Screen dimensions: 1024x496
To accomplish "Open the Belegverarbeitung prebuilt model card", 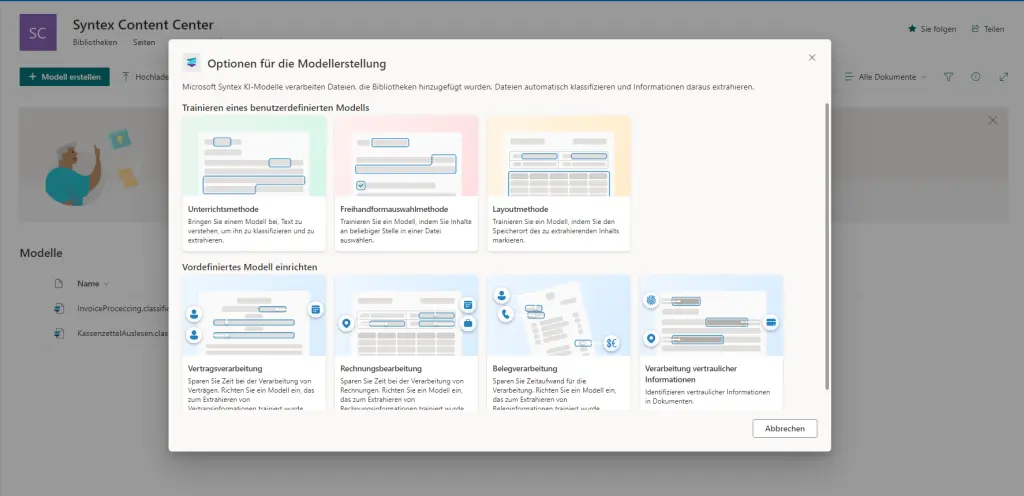I will 558,343.
